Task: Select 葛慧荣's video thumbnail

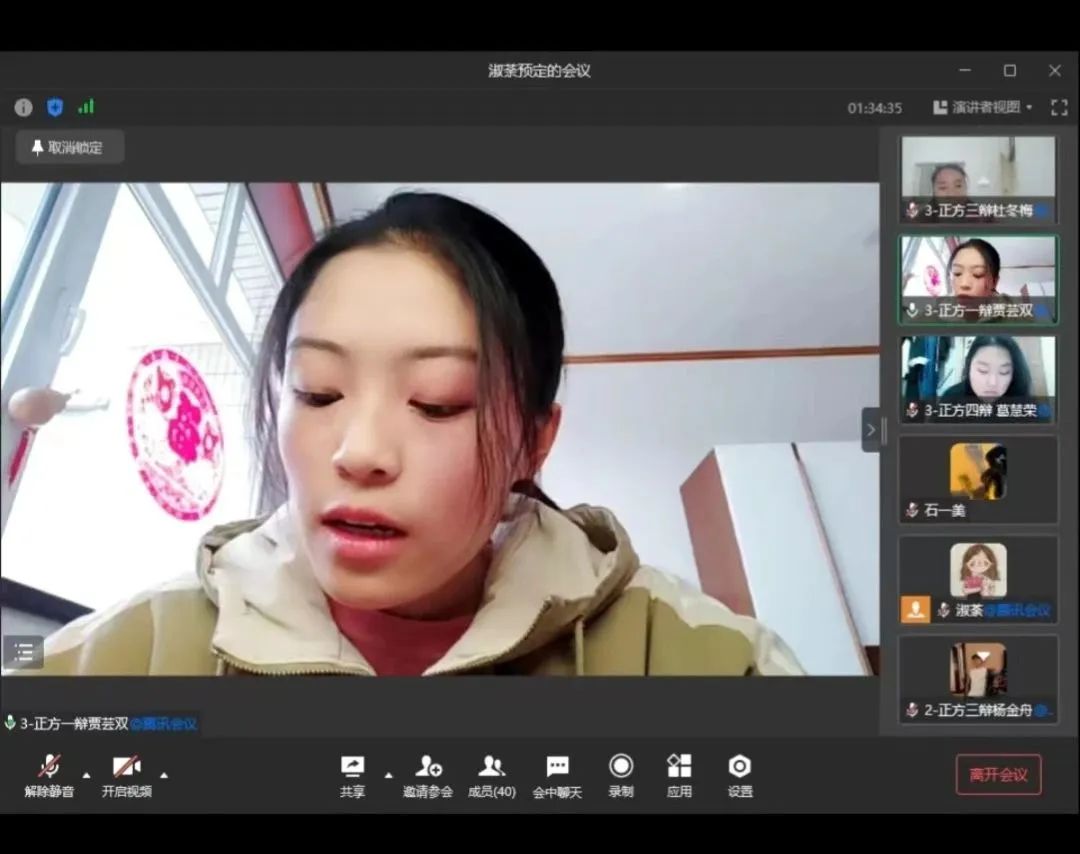Action: point(978,378)
